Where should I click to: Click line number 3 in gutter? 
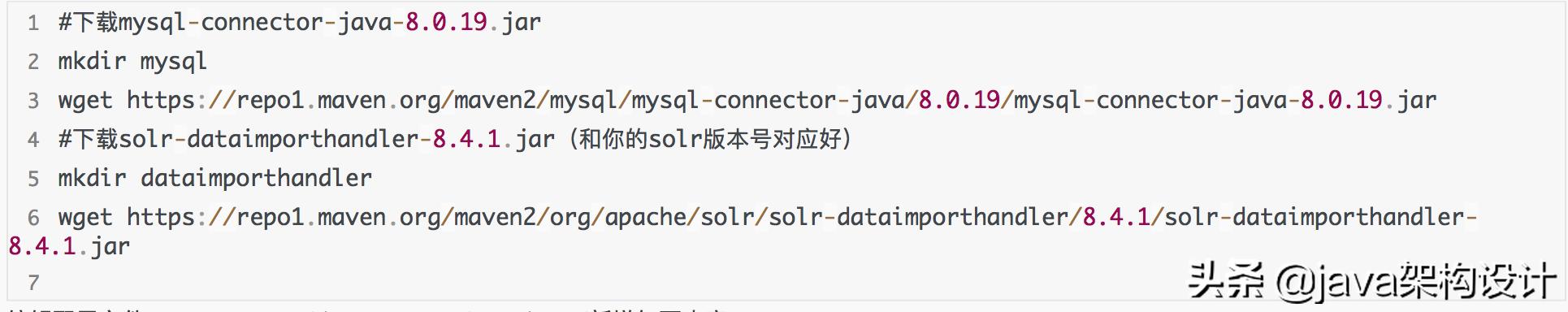33,101
